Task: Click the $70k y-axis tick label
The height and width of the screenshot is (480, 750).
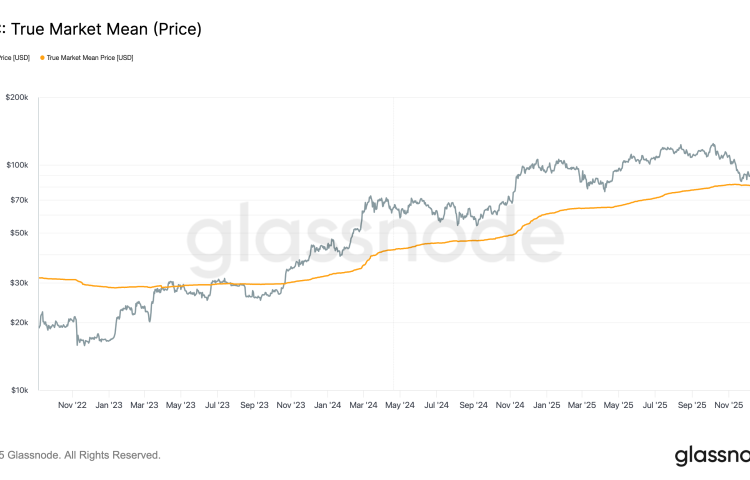Action: tap(20, 200)
